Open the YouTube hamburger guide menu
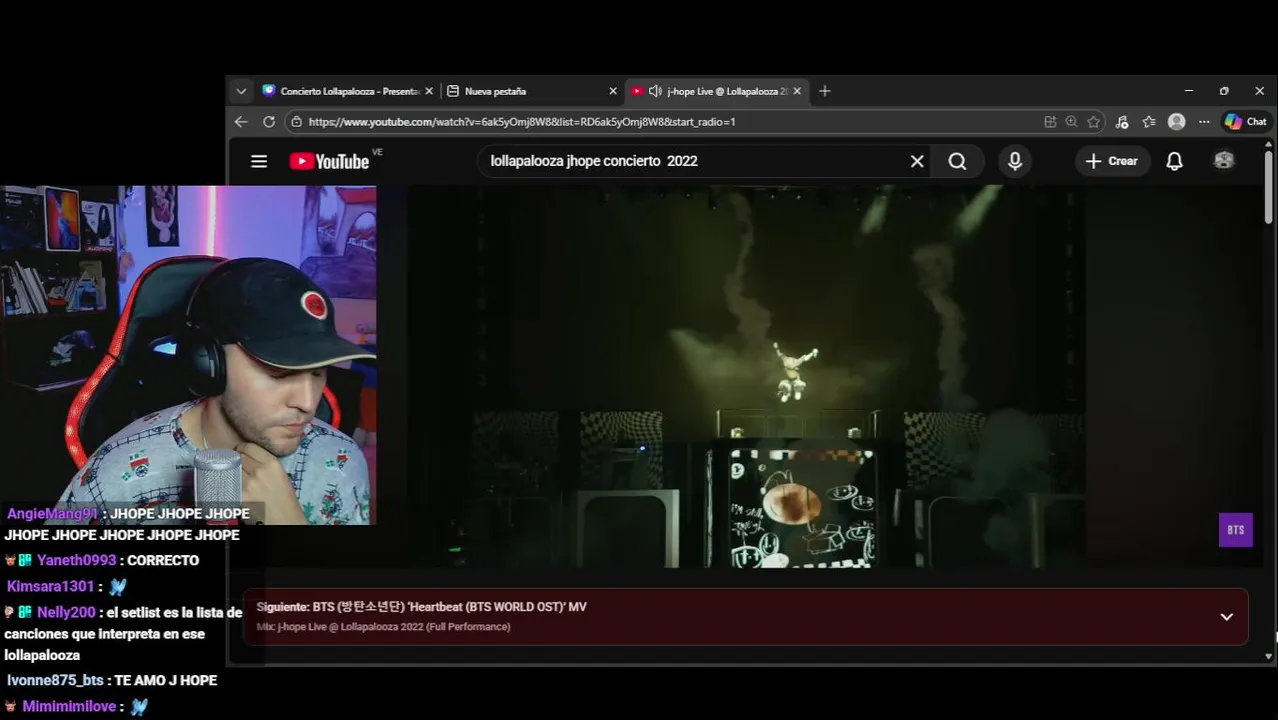Screen dimensions: 1278x720 click(x=259, y=161)
